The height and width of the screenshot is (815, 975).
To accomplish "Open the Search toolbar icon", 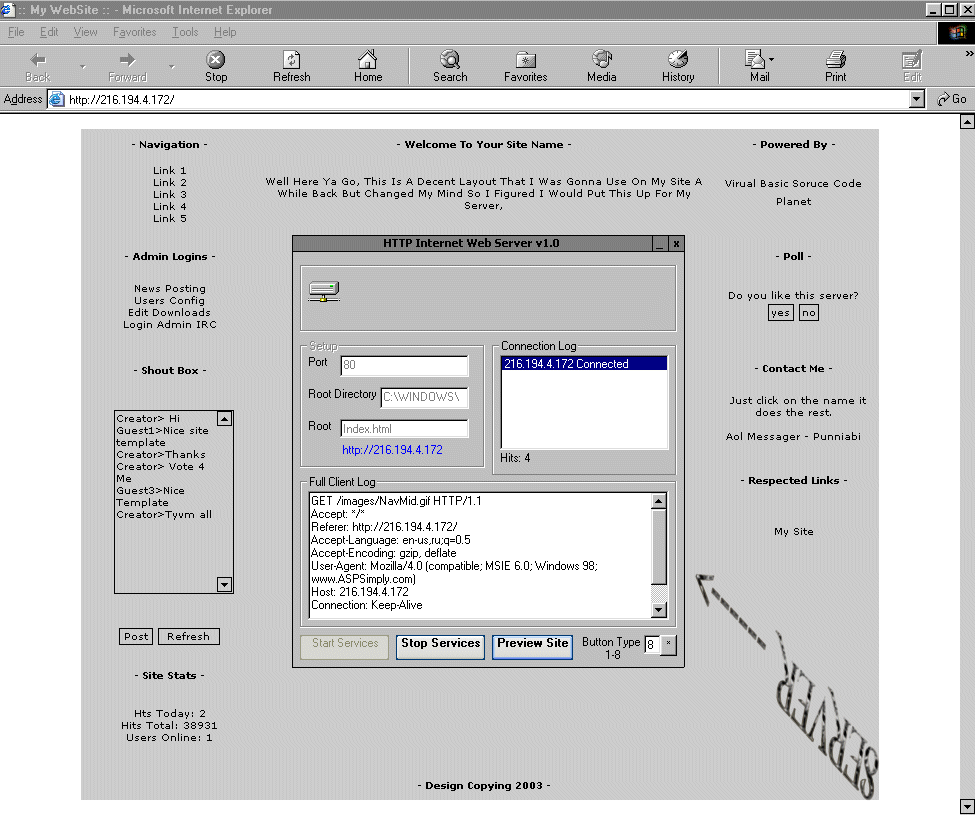I will point(450,60).
